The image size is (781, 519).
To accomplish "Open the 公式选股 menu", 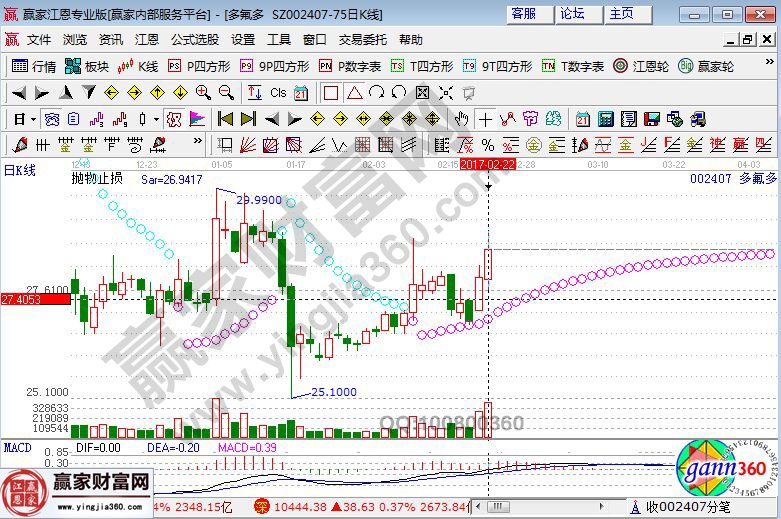I will [x=194, y=39].
